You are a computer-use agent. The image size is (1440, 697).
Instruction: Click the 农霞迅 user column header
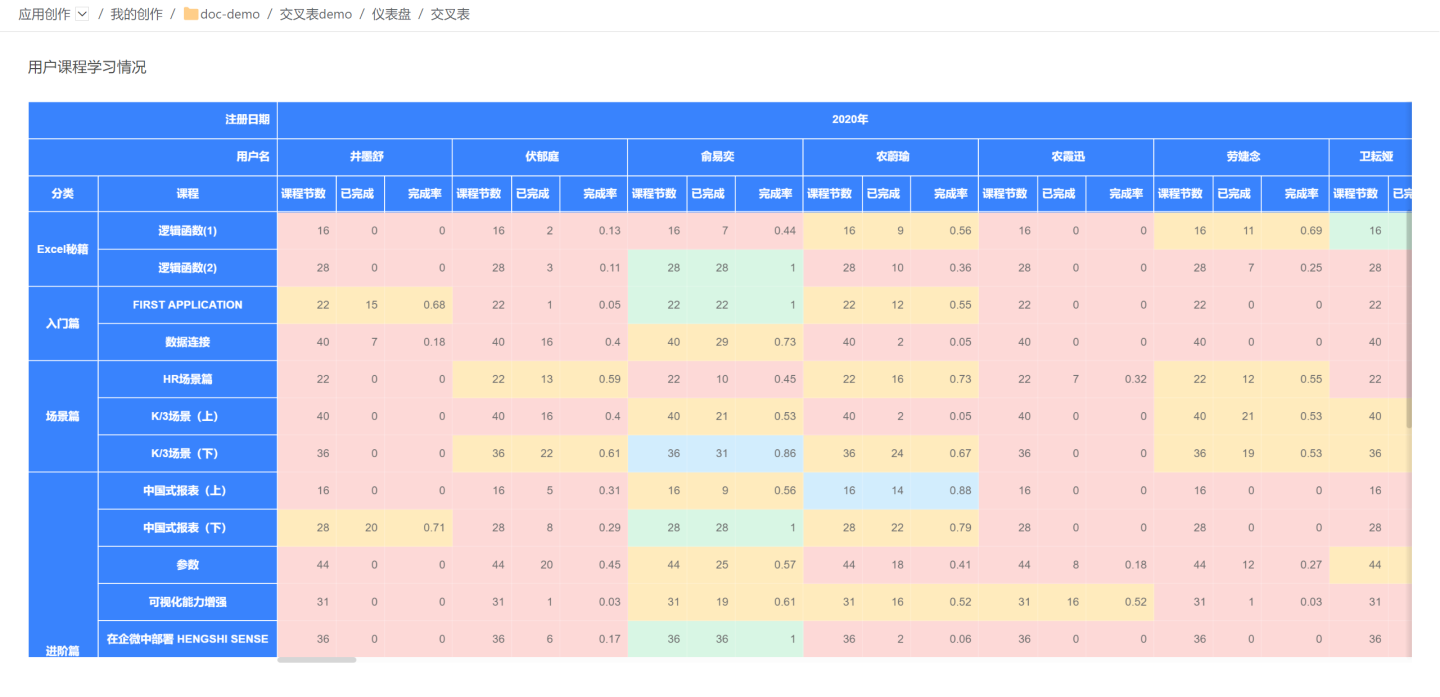tap(1066, 157)
